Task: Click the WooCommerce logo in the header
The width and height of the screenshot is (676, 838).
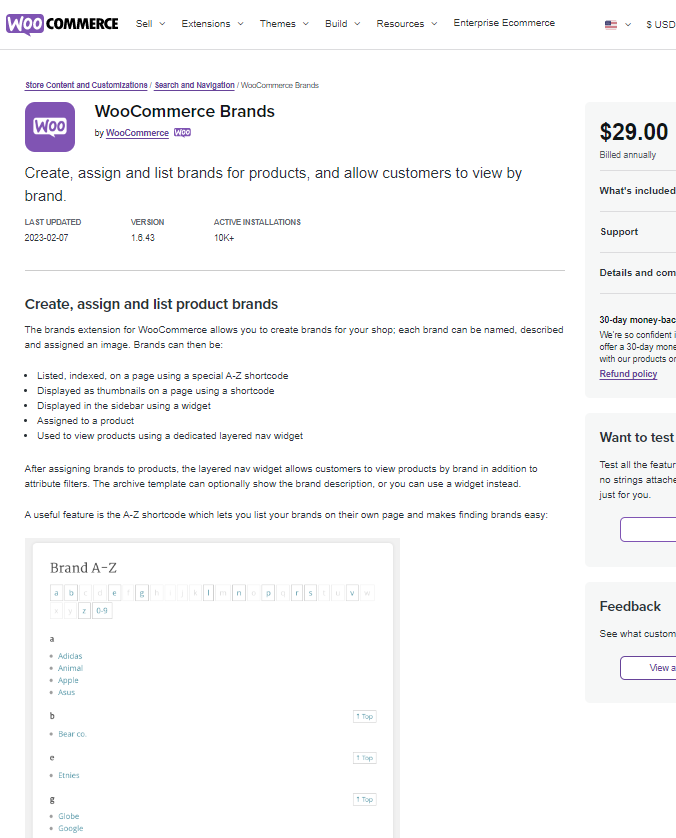Action: (x=62, y=24)
